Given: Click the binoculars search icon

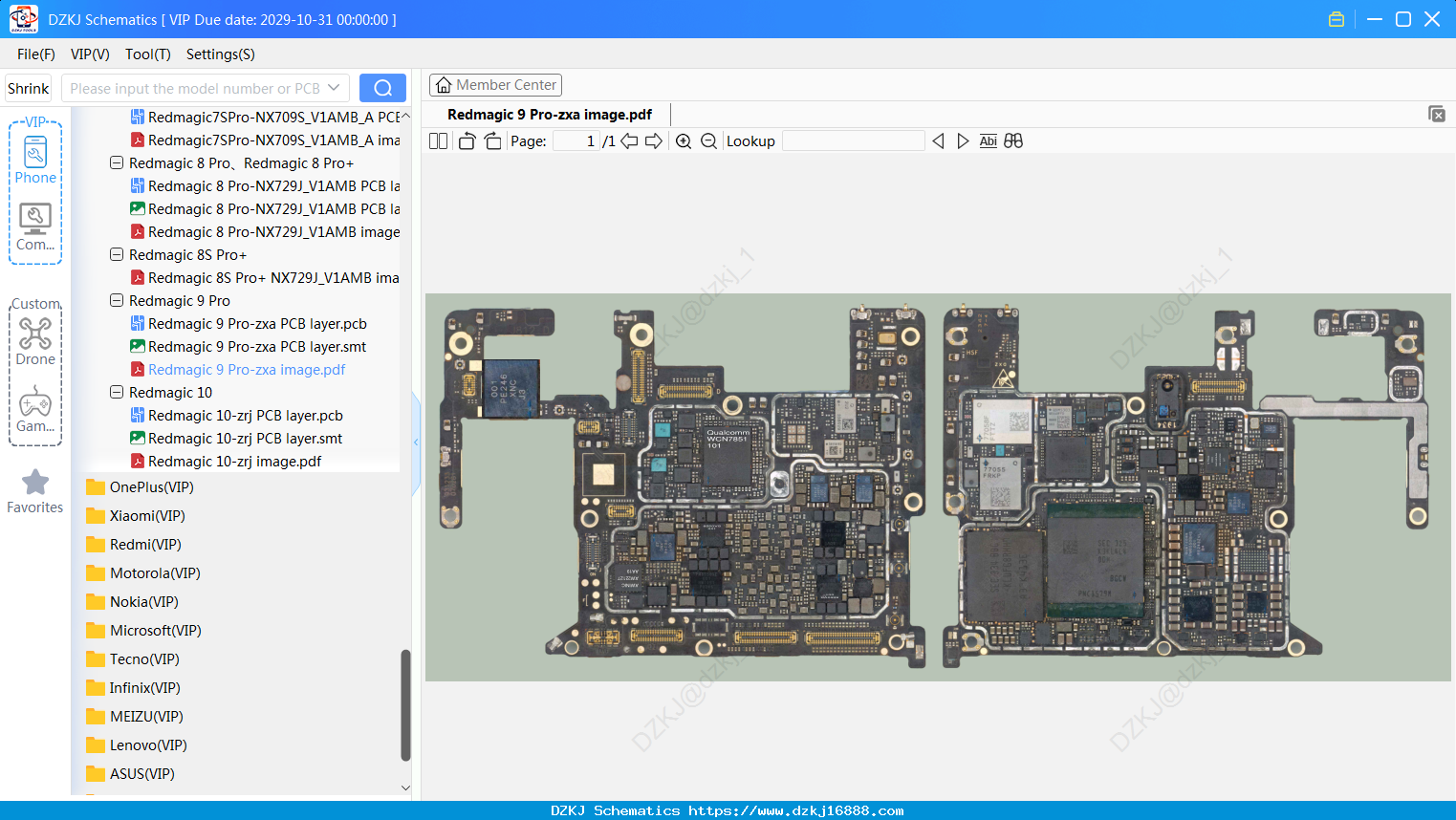Looking at the screenshot, I should pos(1013,141).
